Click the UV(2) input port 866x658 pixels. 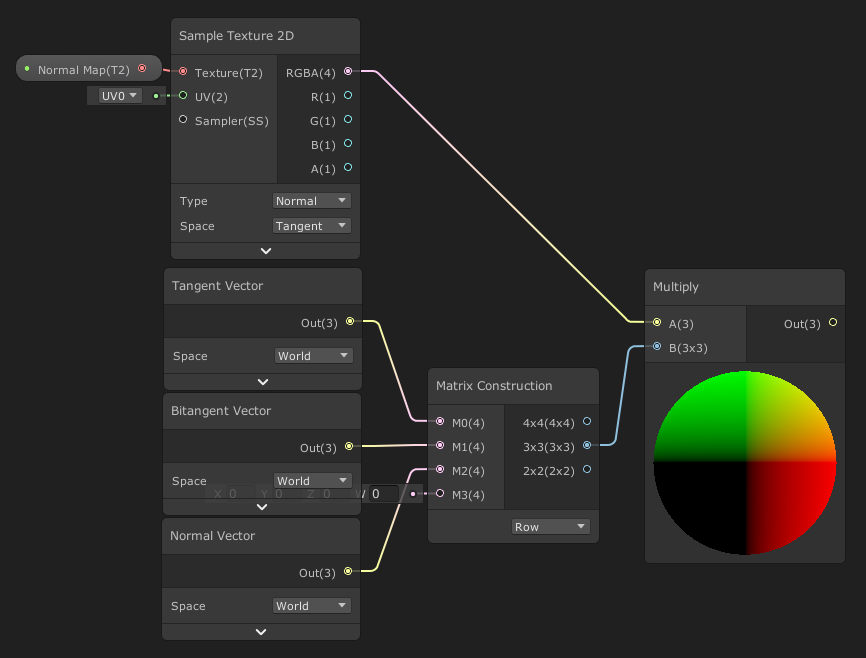pos(183,96)
